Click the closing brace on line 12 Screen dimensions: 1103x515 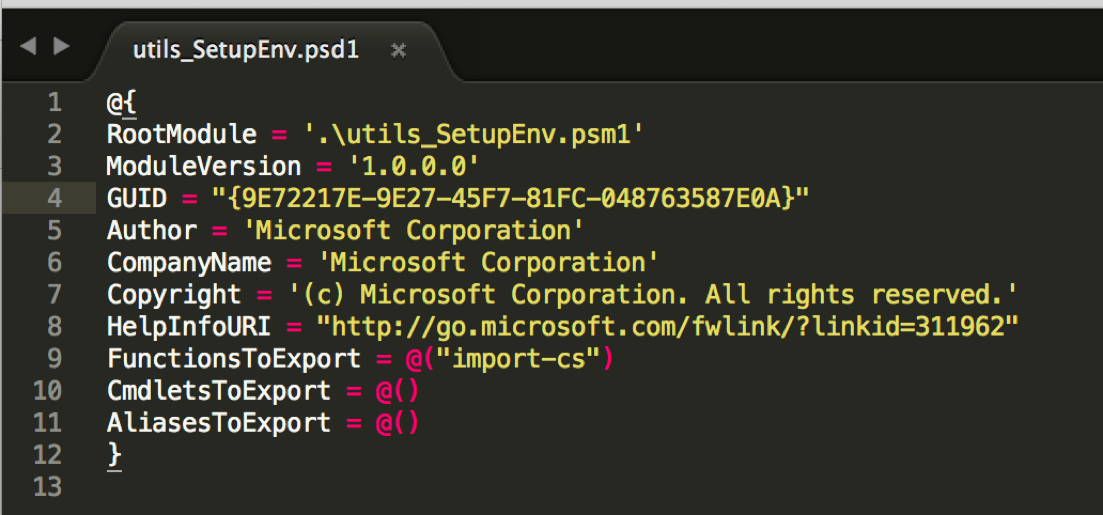(x=114, y=455)
